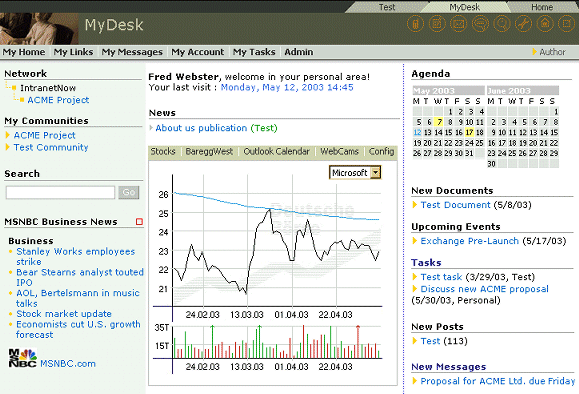Click the Go search button

pyautogui.click(x=129, y=192)
